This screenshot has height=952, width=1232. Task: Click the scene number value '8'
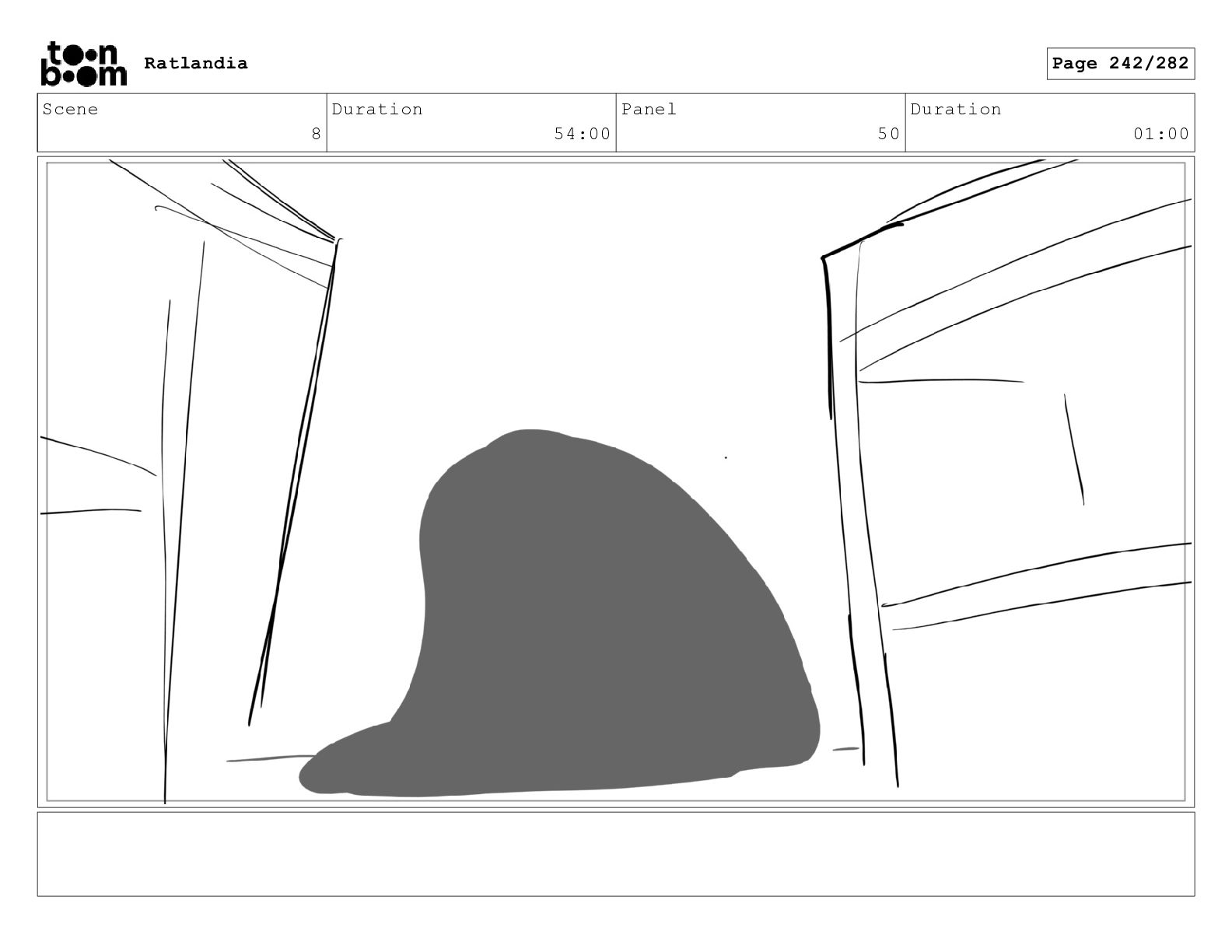316,134
